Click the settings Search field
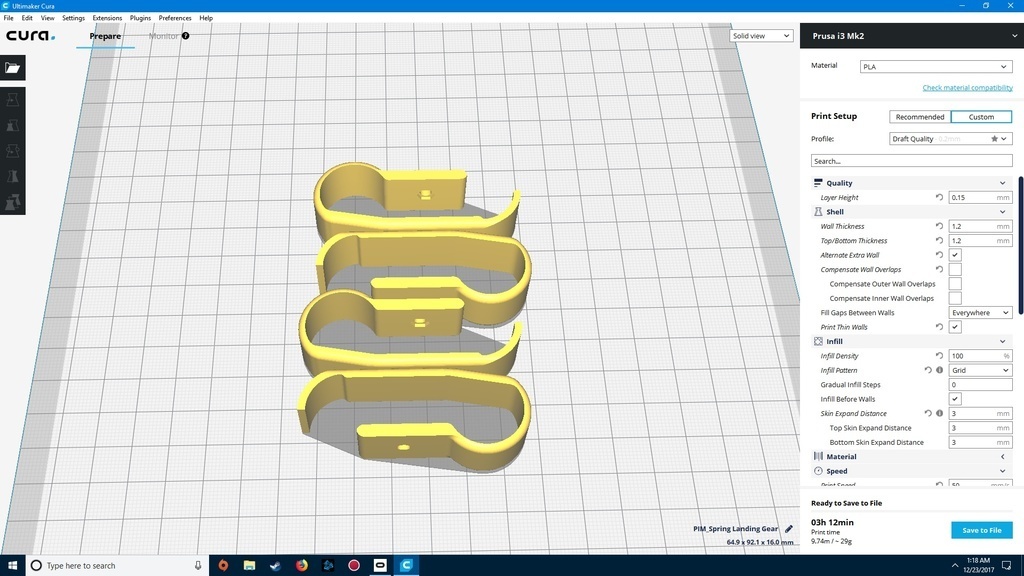Screen dimensions: 1024x576 [x=911, y=160]
